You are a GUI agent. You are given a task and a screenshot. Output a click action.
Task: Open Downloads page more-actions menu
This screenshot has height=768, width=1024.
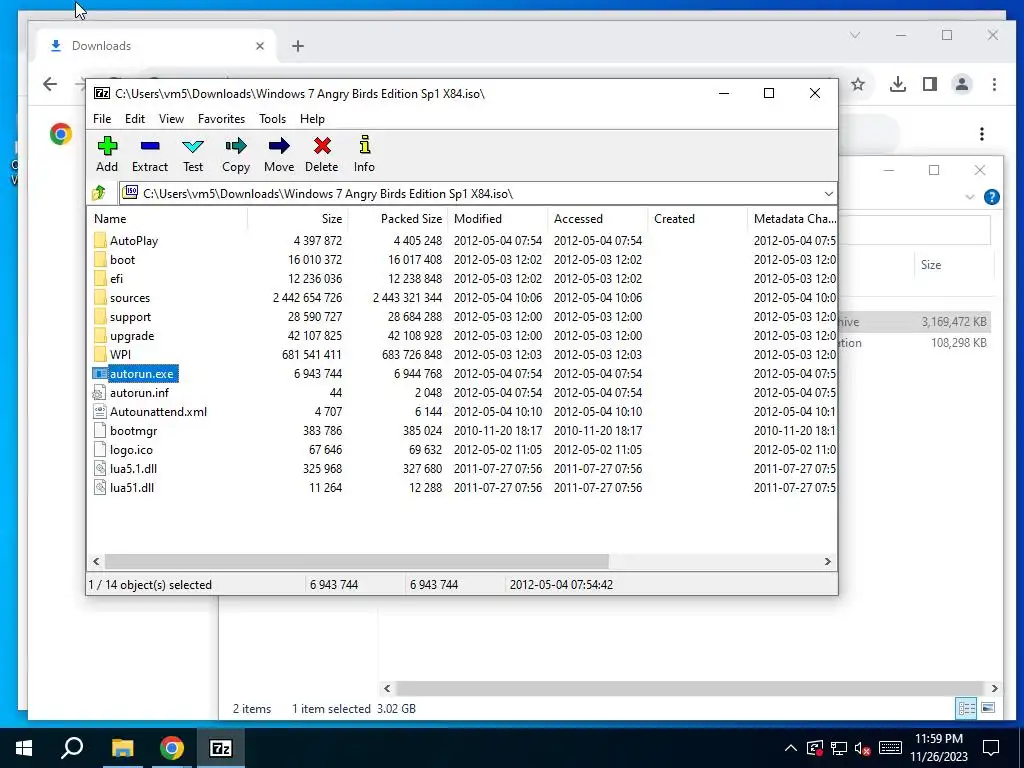(982, 134)
